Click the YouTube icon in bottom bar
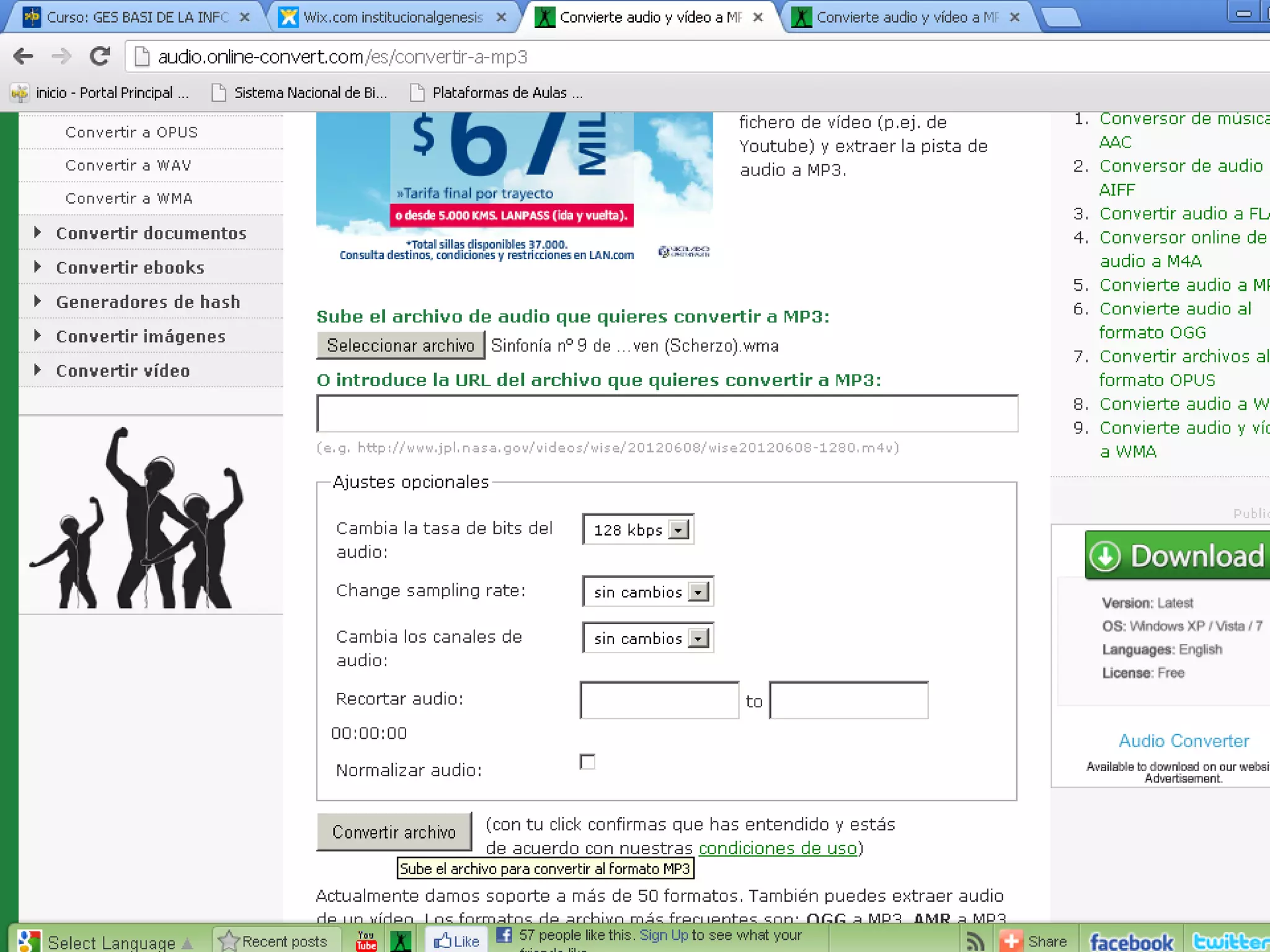Viewport: 1270px width, 952px height. [x=366, y=940]
